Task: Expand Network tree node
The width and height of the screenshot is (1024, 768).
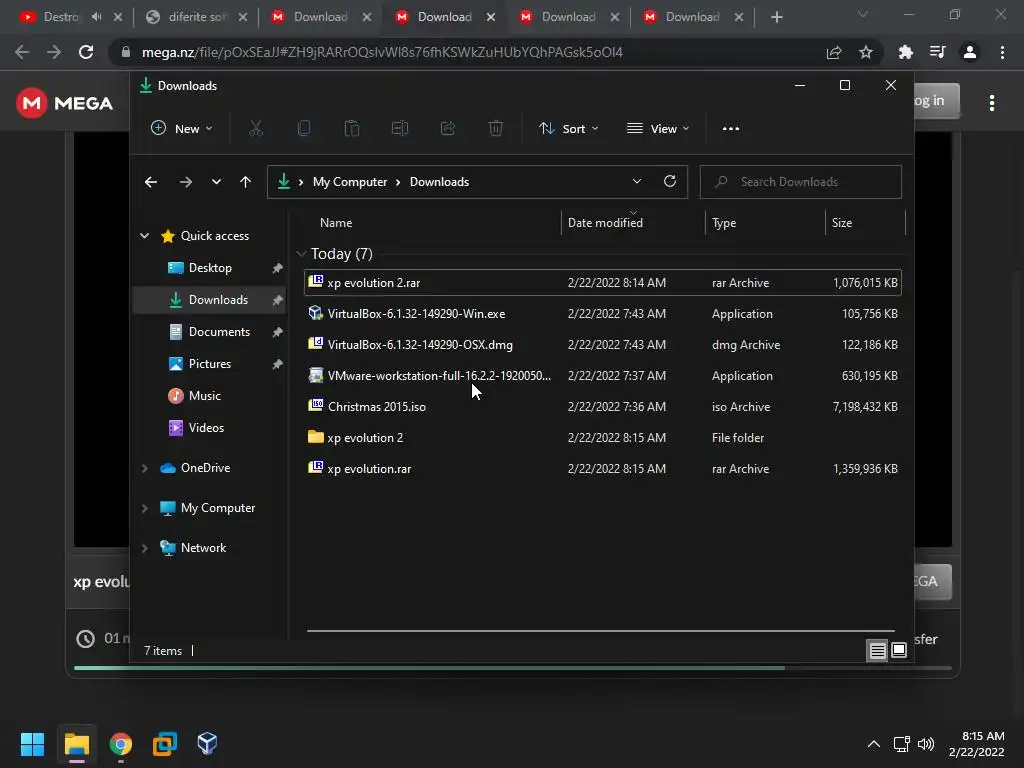Action: tap(144, 549)
